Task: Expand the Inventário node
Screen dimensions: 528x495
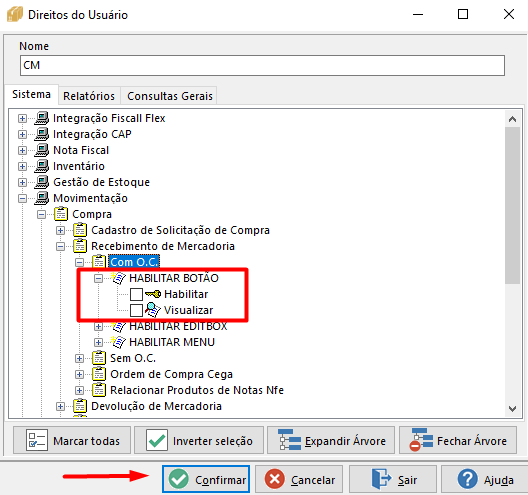Action: click(x=22, y=166)
